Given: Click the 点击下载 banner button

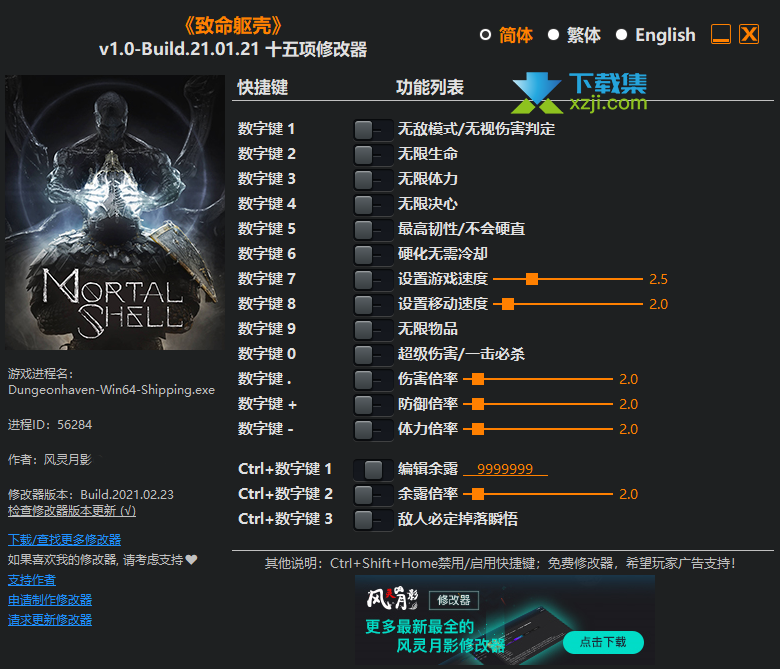Looking at the screenshot, I should [603, 642].
